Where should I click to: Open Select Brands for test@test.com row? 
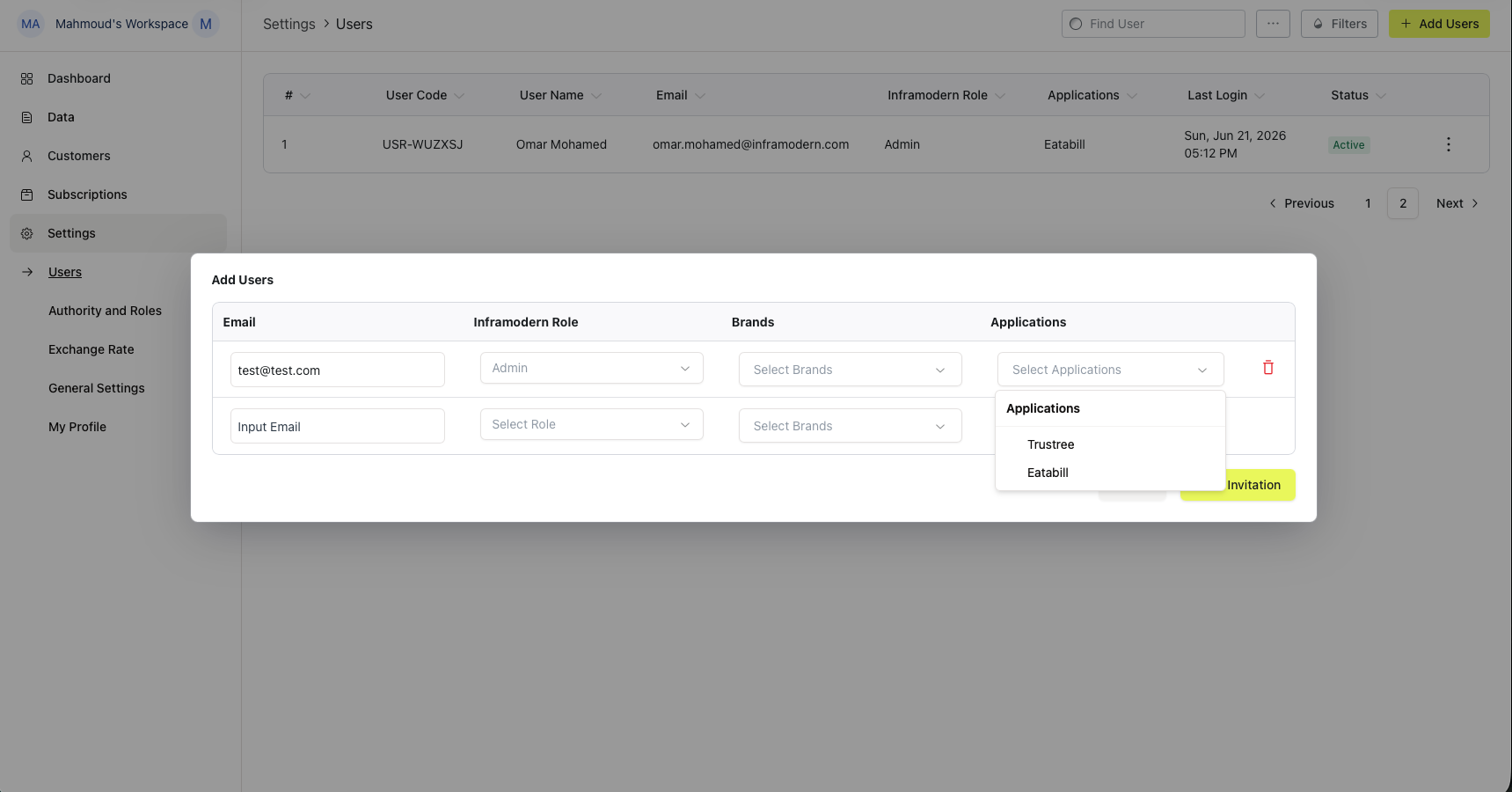(850, 370)
